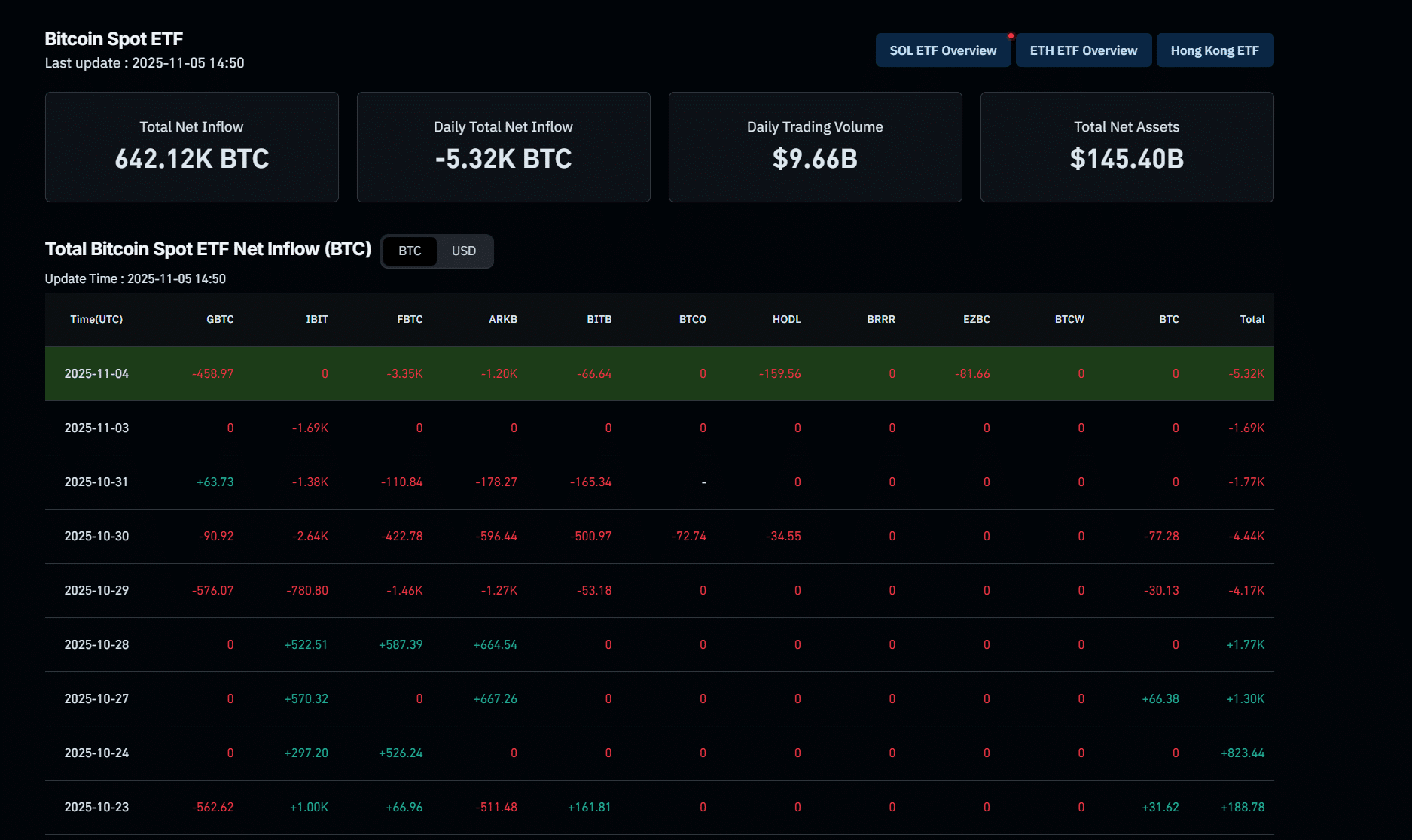Click the GBTC column header
Image resolution: width=1412 pixels, height=840 pixels.
coord(220,319)
